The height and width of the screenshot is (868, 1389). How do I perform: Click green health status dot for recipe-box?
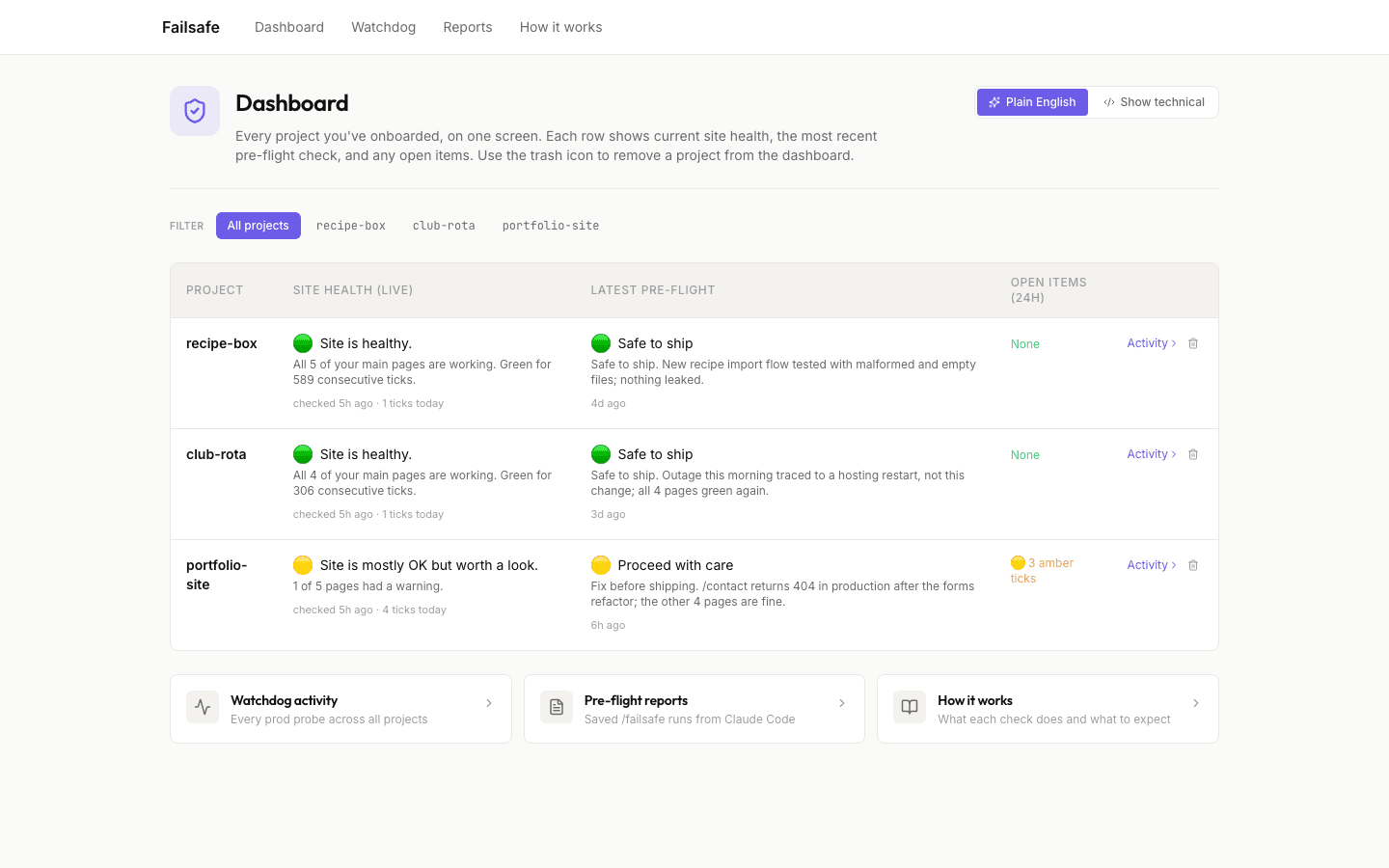(303, 343)
